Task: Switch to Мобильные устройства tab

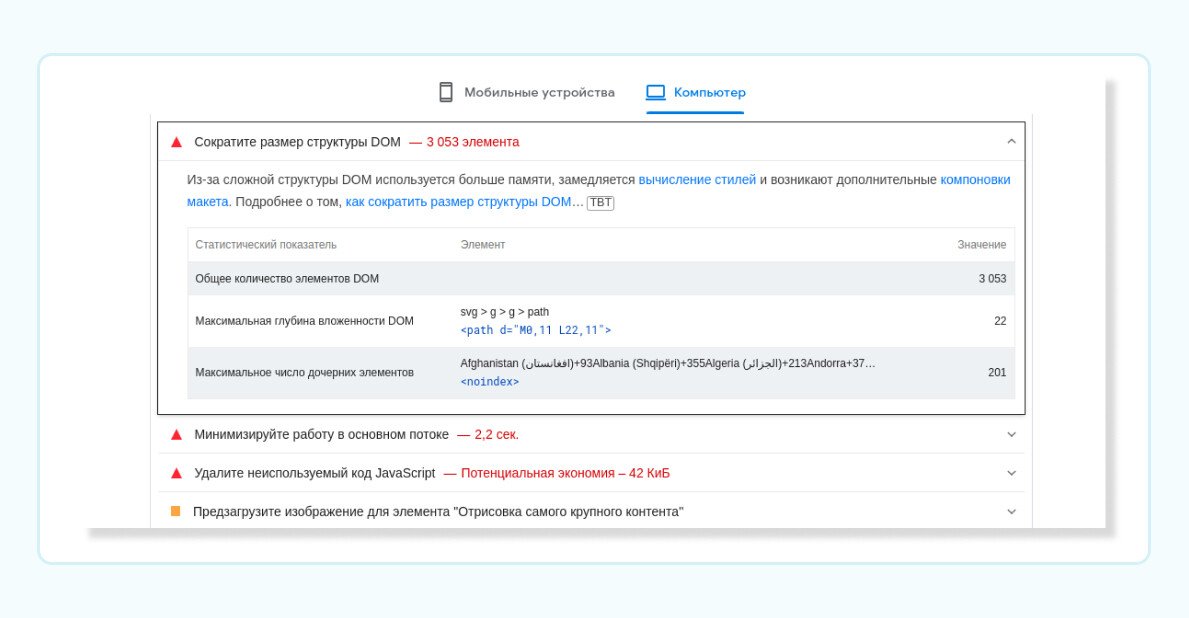Action: [x=539, y=93]
